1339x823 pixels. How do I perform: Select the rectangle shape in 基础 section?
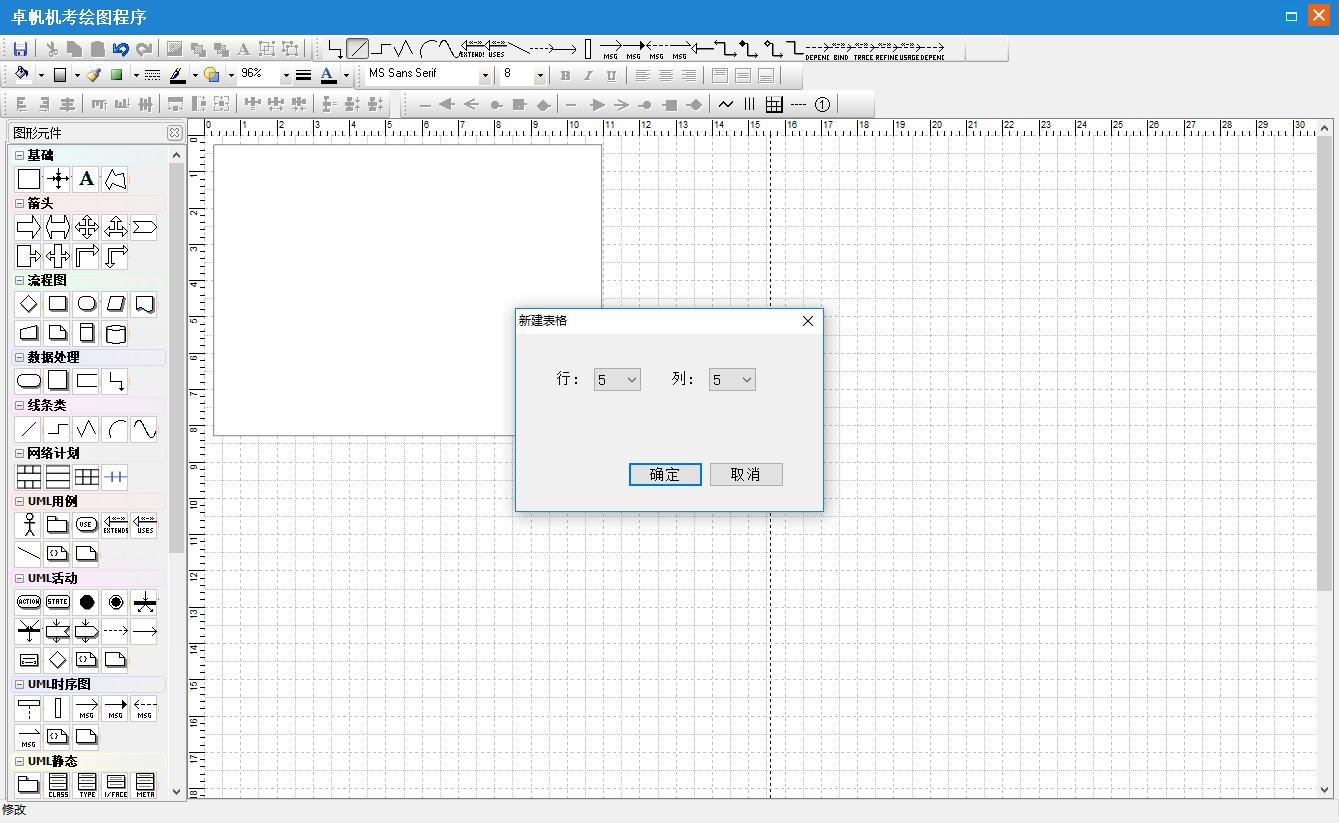pyautogui.click(x=29, y=179)
